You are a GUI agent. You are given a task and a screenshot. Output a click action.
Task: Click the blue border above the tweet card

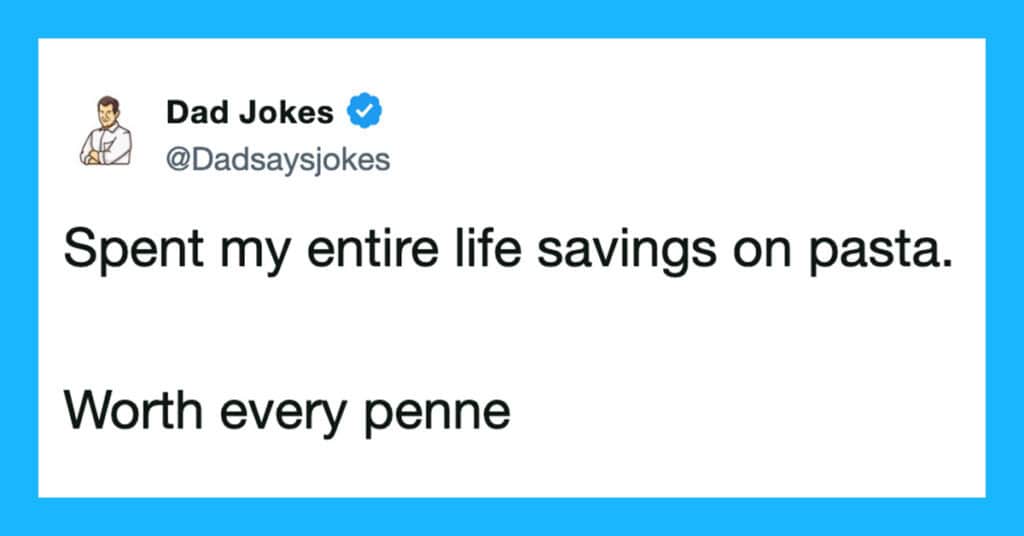512,18
